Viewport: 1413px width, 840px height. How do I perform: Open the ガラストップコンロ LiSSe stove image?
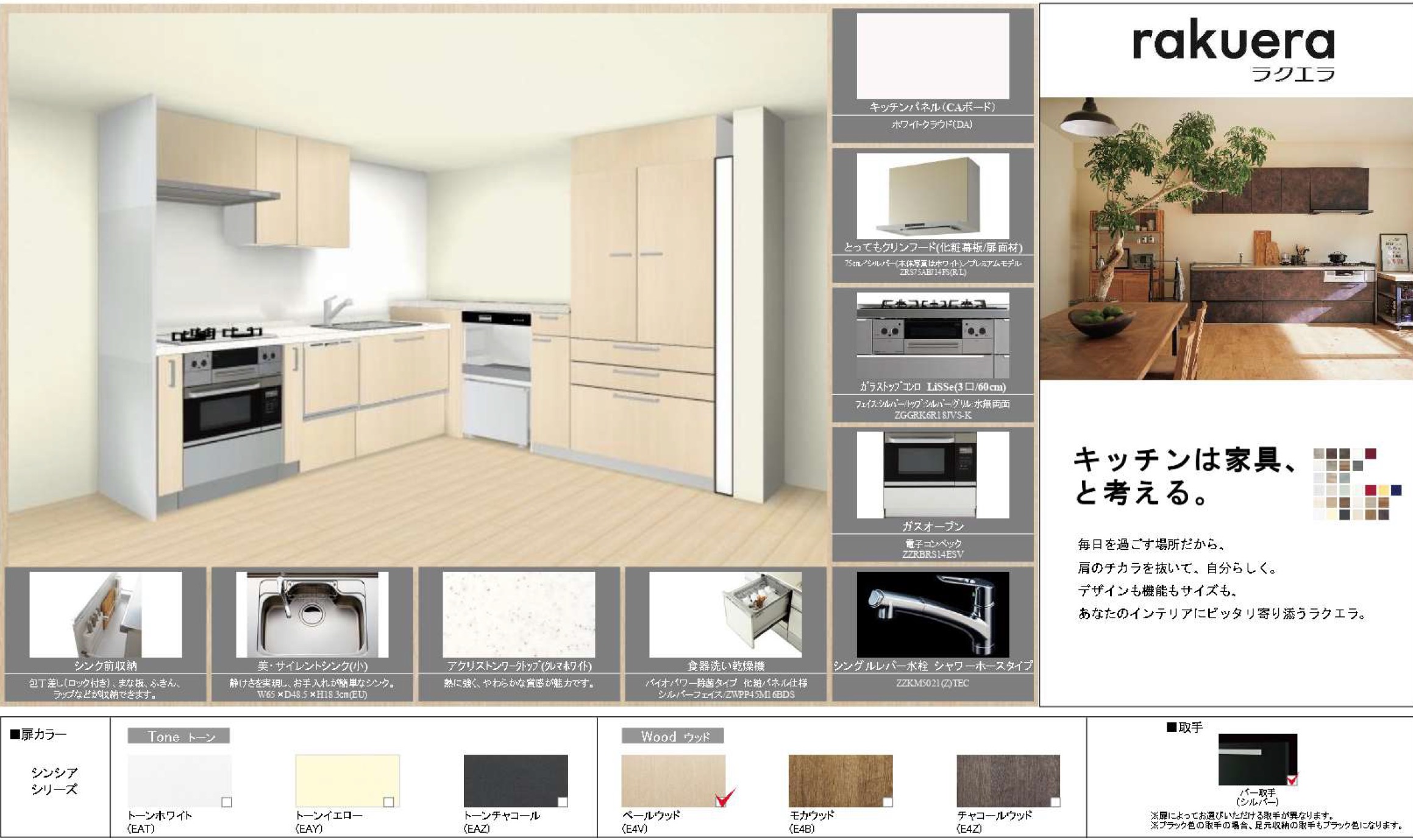tap(933, 335)
